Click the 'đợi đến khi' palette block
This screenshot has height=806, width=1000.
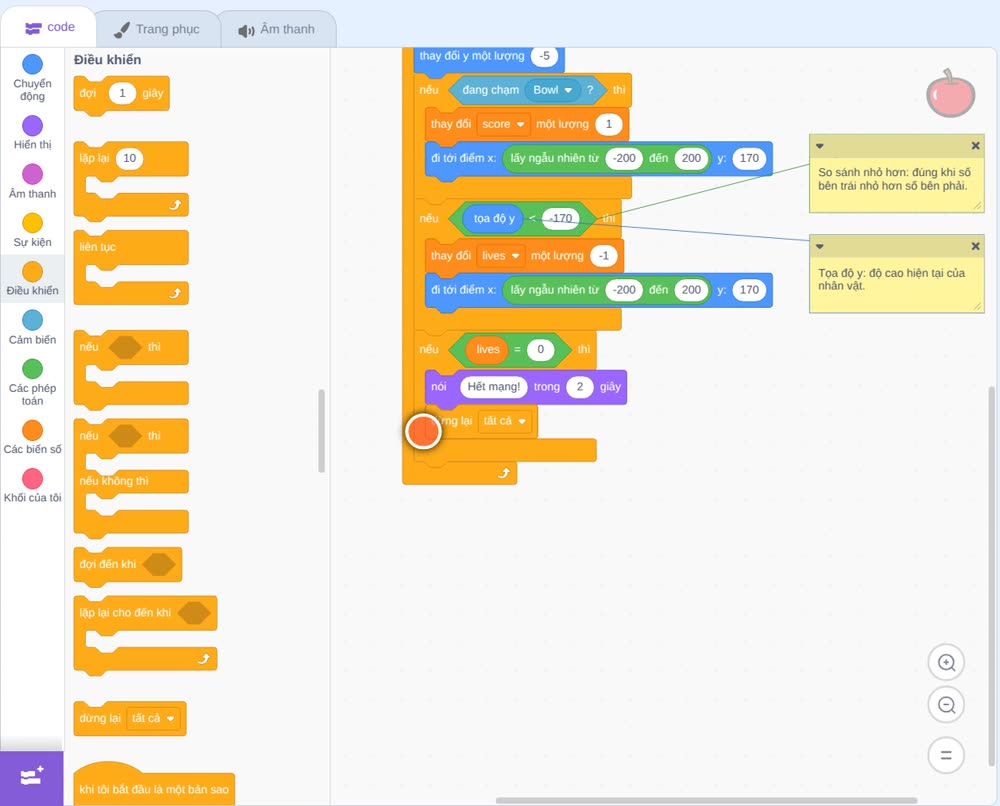click(x=128, y=565)
